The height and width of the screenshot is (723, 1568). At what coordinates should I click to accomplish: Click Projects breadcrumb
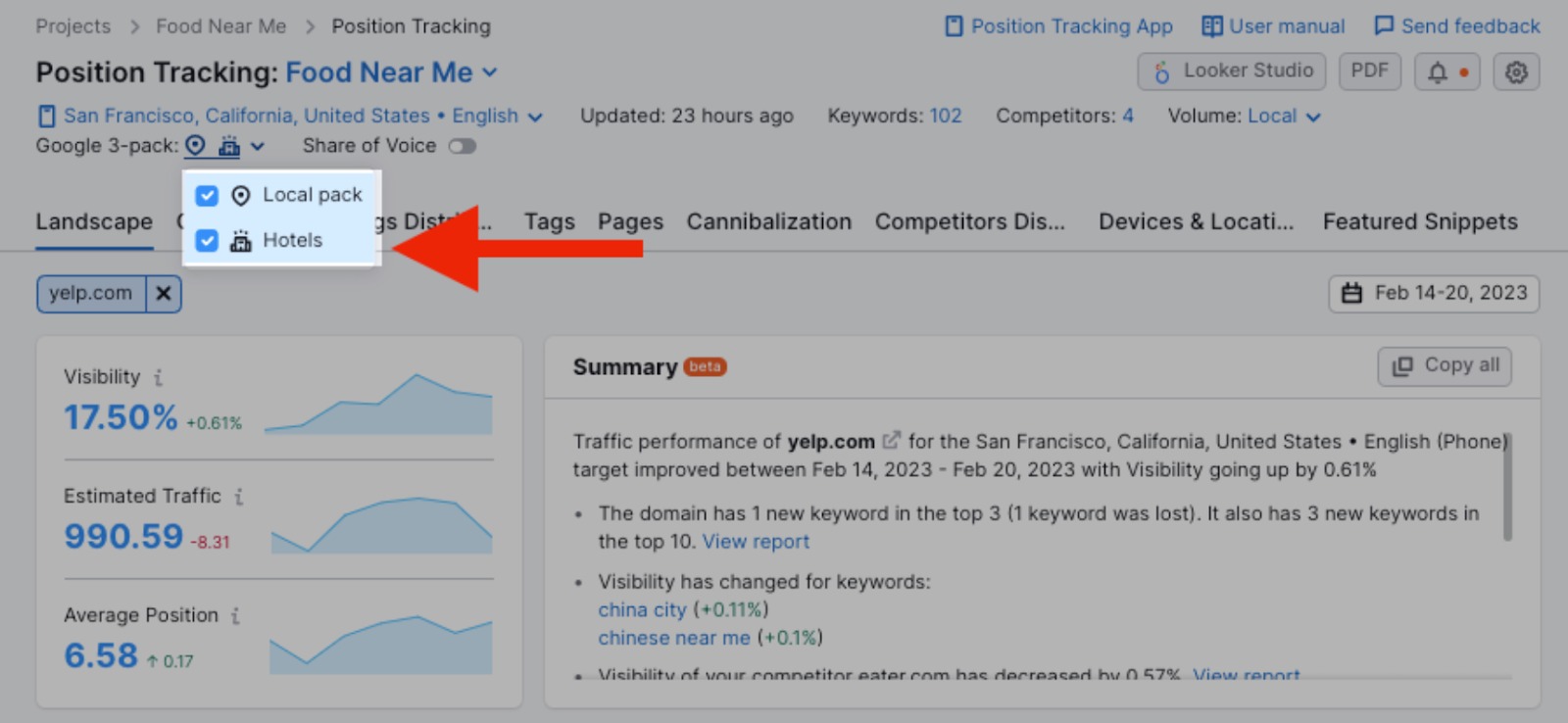click(73, 26)
